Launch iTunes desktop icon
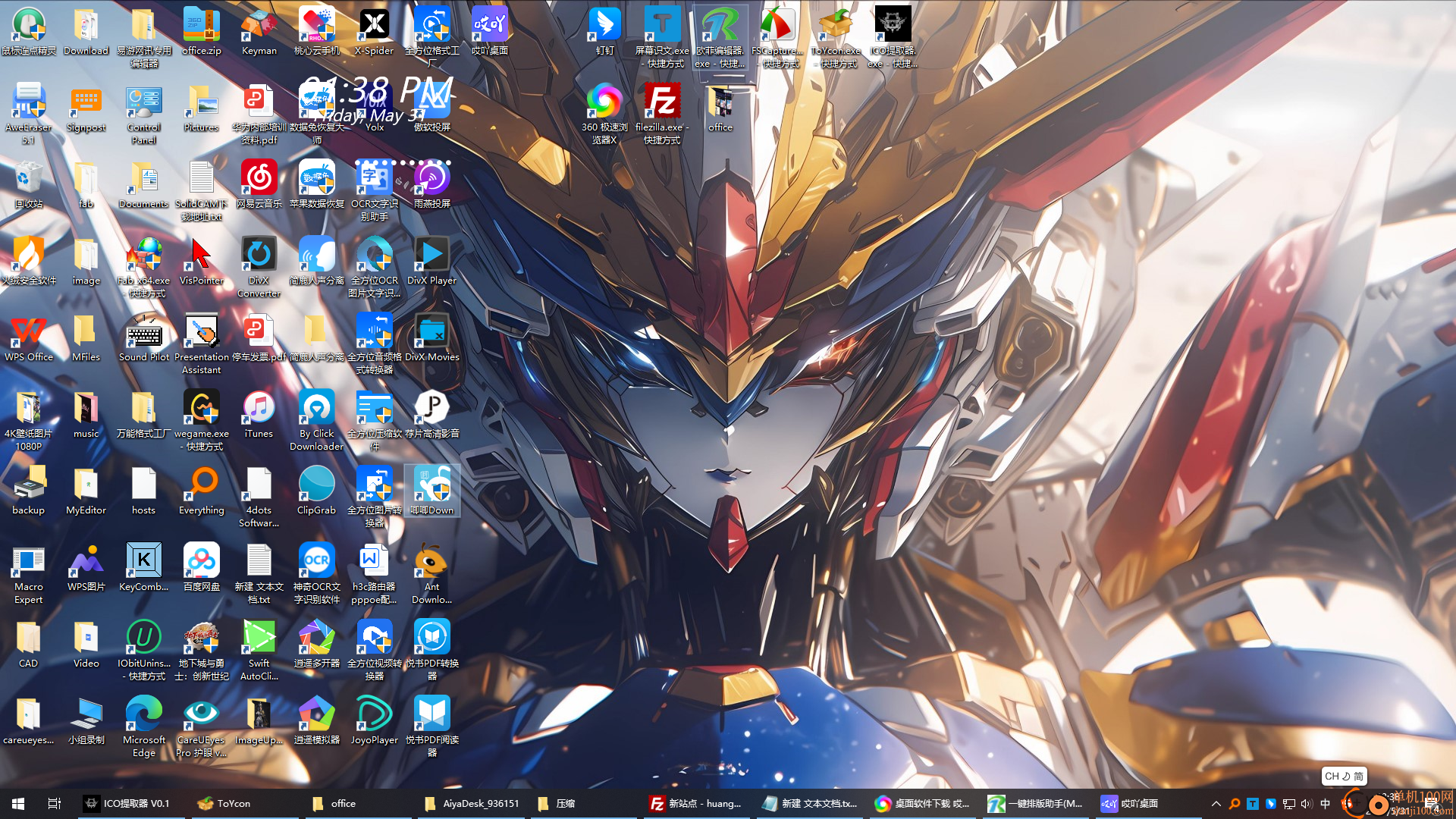 pyautogui.click(x=259, y=415)
